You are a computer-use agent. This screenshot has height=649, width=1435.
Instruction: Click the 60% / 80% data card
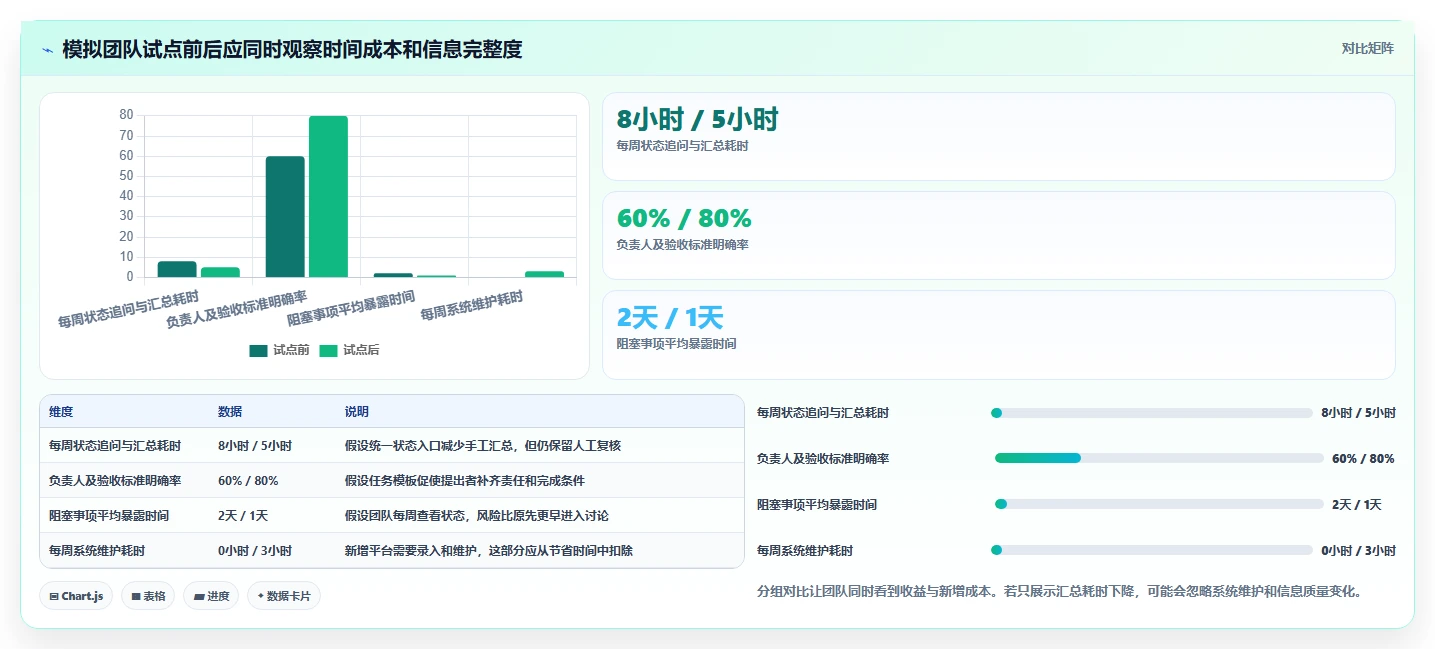click(x=998, y=235)
